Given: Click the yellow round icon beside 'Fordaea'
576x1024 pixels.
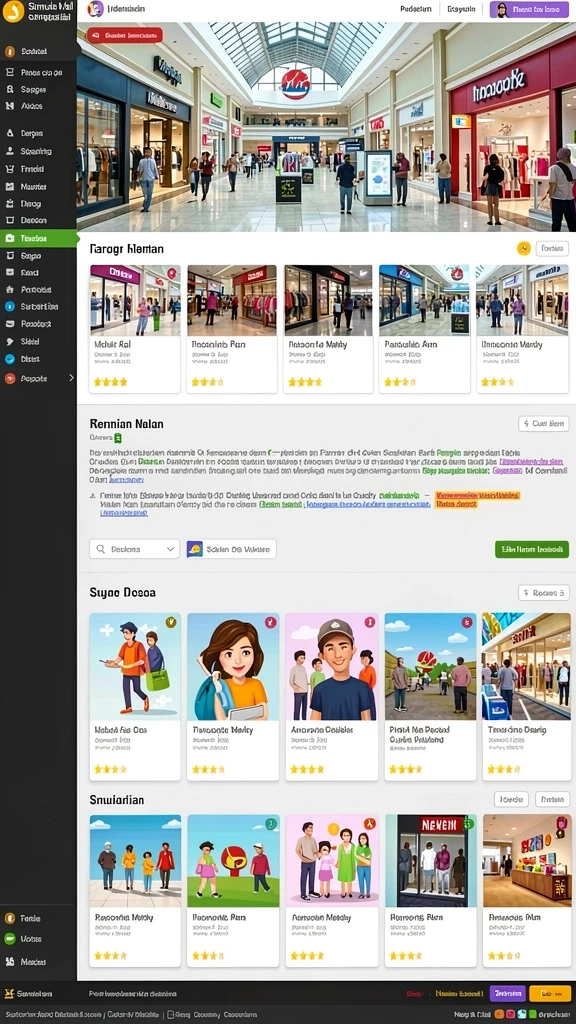Looking at the screenshot, I should click(523, 248).
